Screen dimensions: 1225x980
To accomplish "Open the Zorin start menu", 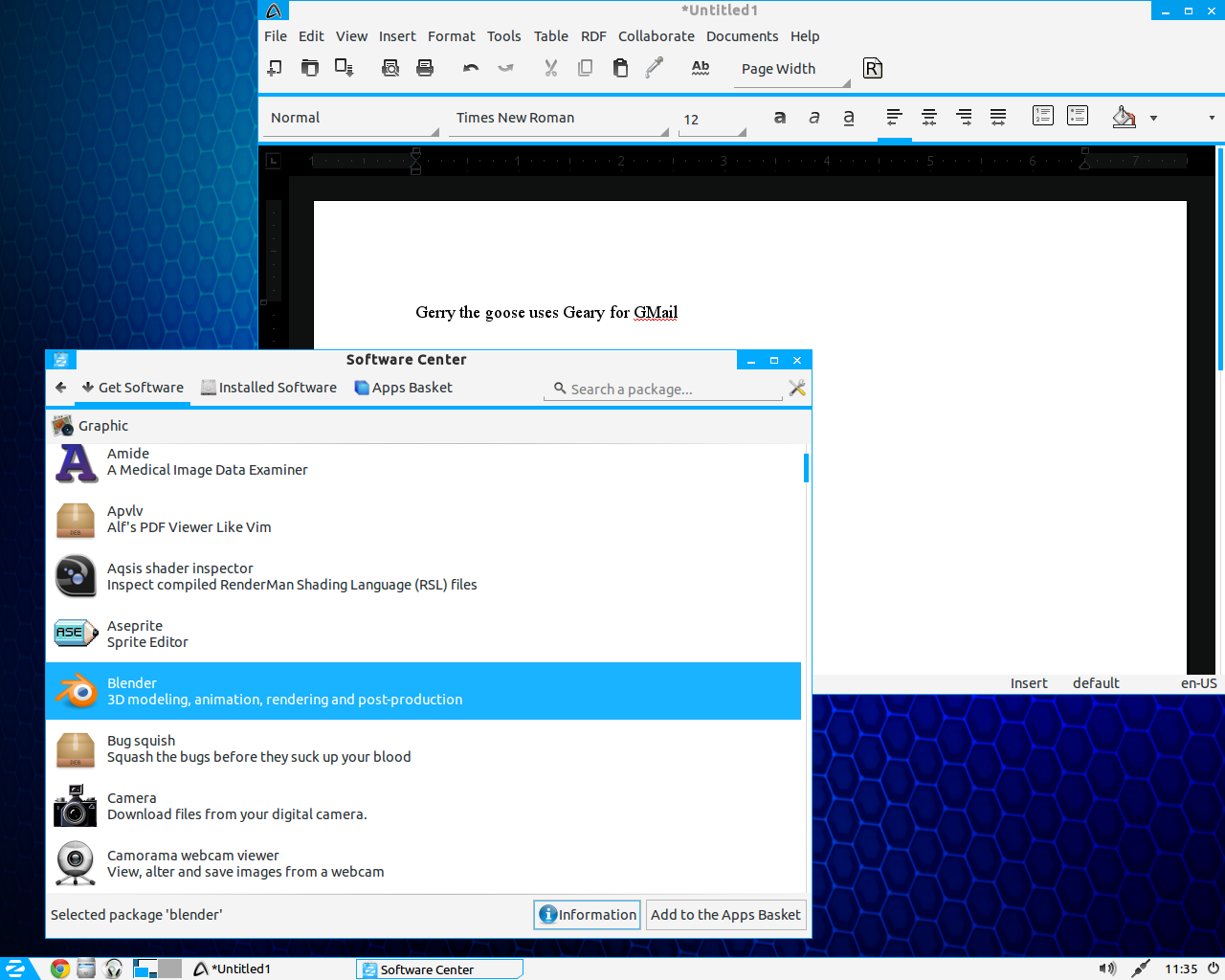I will (x=16, y=969).
